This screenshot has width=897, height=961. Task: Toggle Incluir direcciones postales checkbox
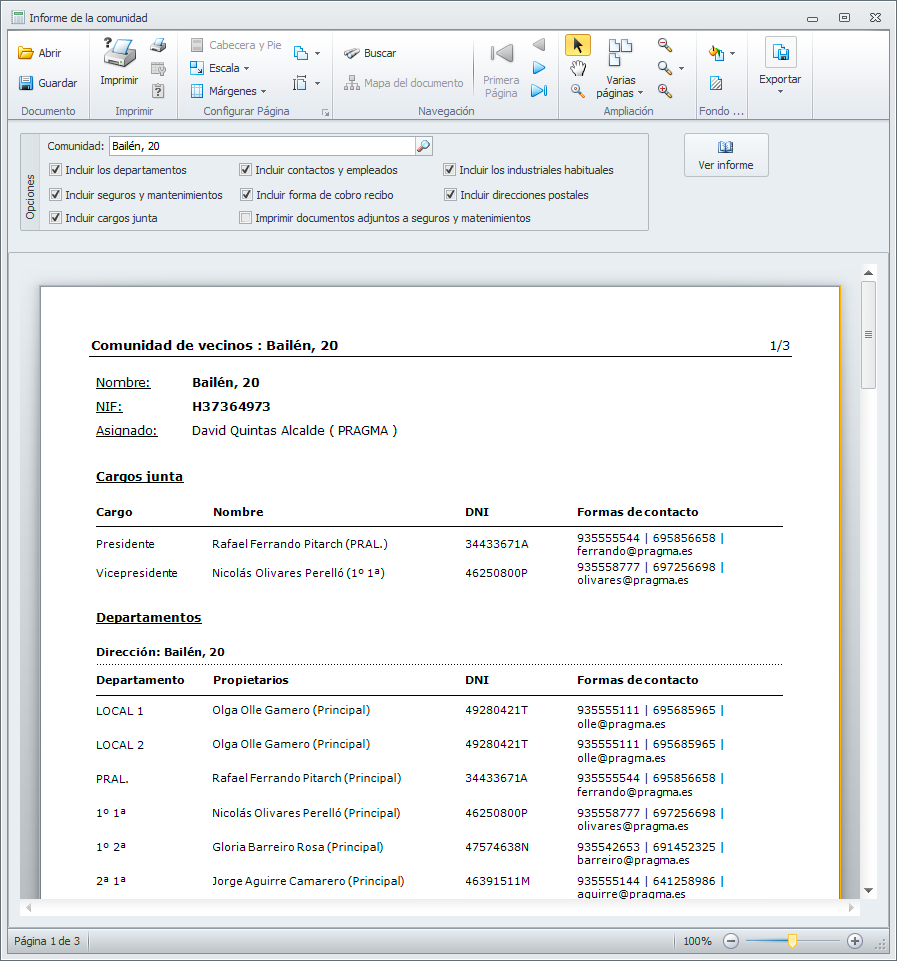450,195
